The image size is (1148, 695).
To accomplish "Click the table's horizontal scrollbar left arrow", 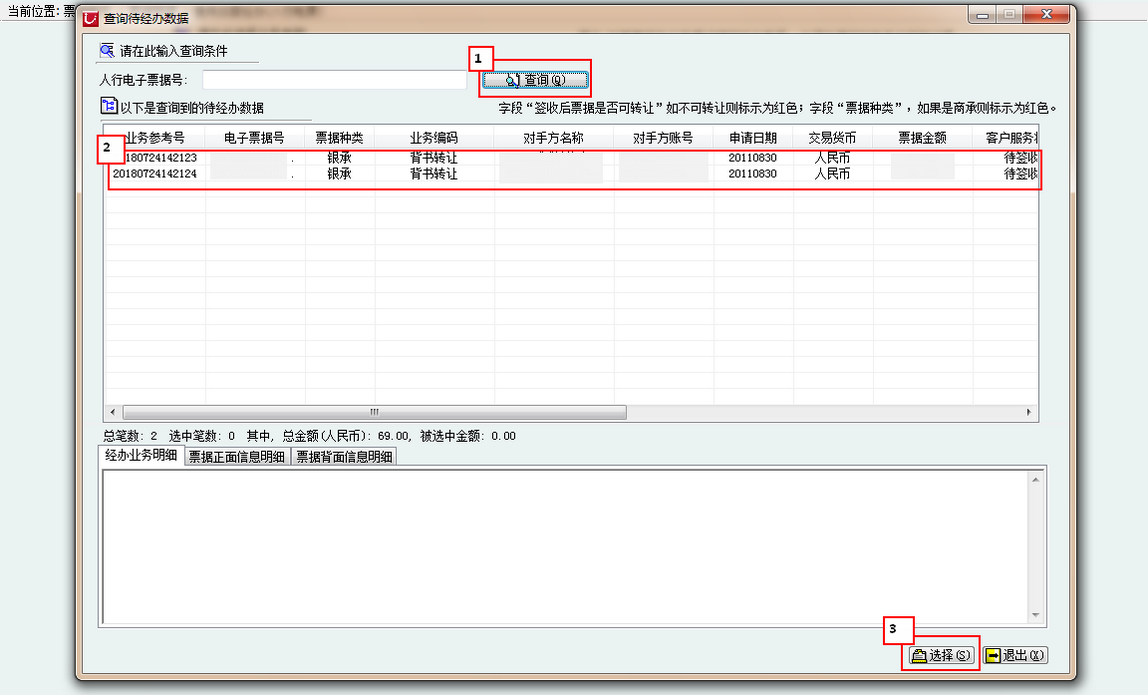I will pos(112,412).
